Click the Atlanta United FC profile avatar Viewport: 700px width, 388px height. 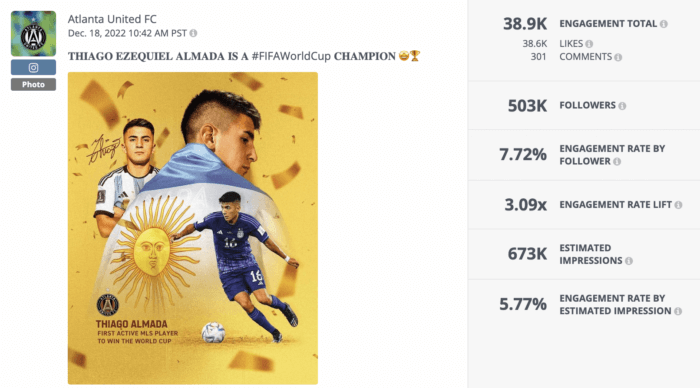(x=33, y=34)
